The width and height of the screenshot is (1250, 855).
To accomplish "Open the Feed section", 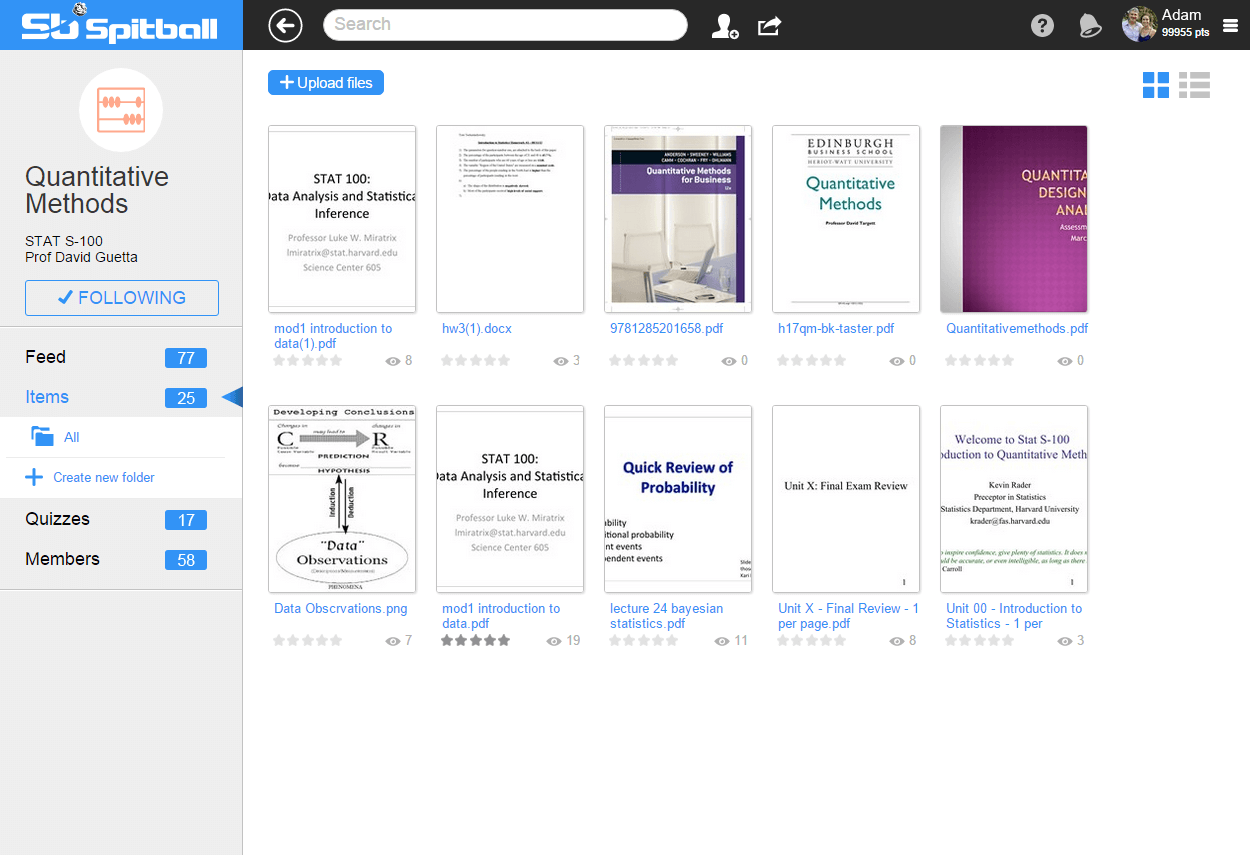I will [46, 357].
